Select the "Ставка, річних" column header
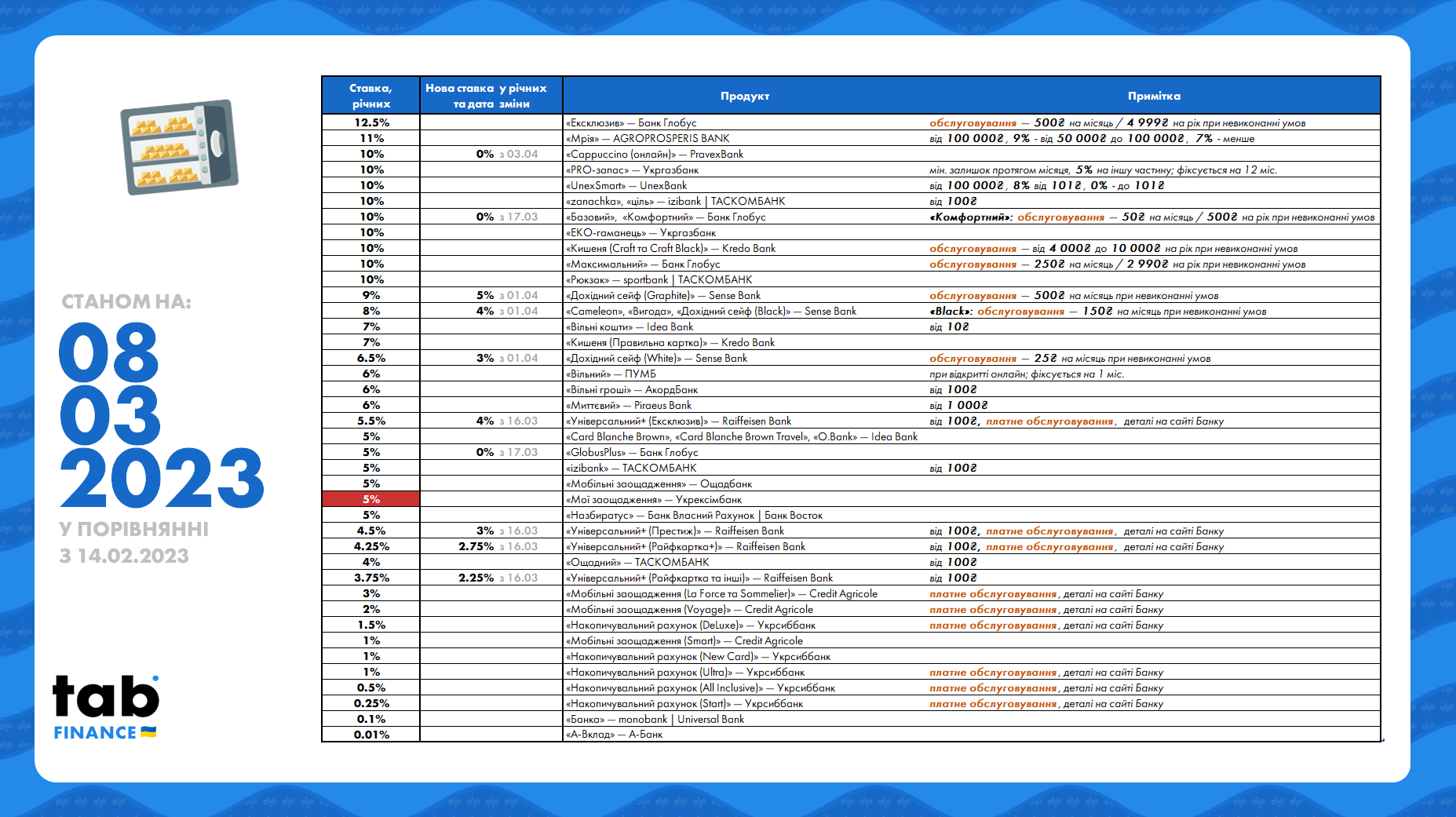 [x=371, y=96]
